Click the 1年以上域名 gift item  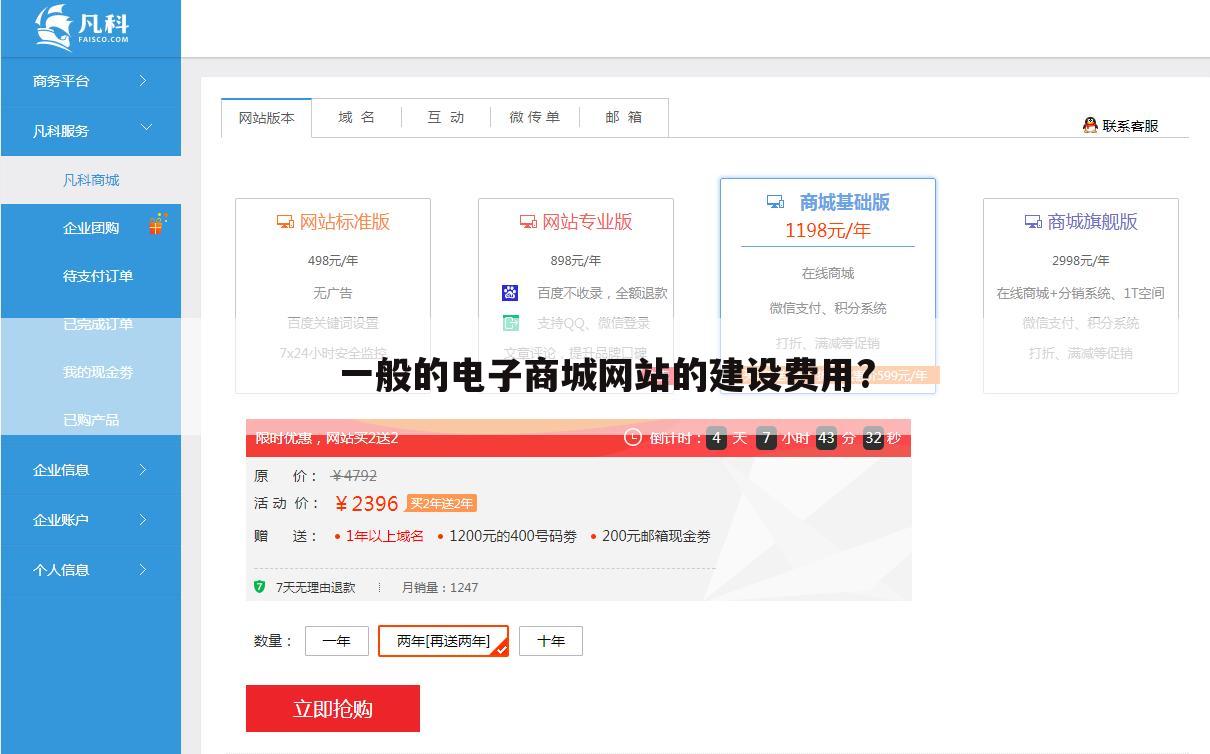(384, 536)
